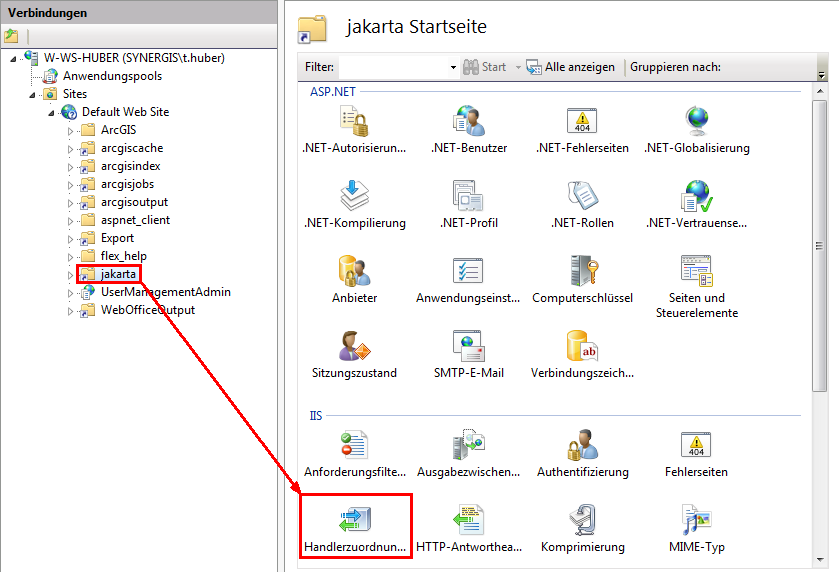Open the MIME-Typ feature
This screenshot has width=839, height=572.
point(697,529)
